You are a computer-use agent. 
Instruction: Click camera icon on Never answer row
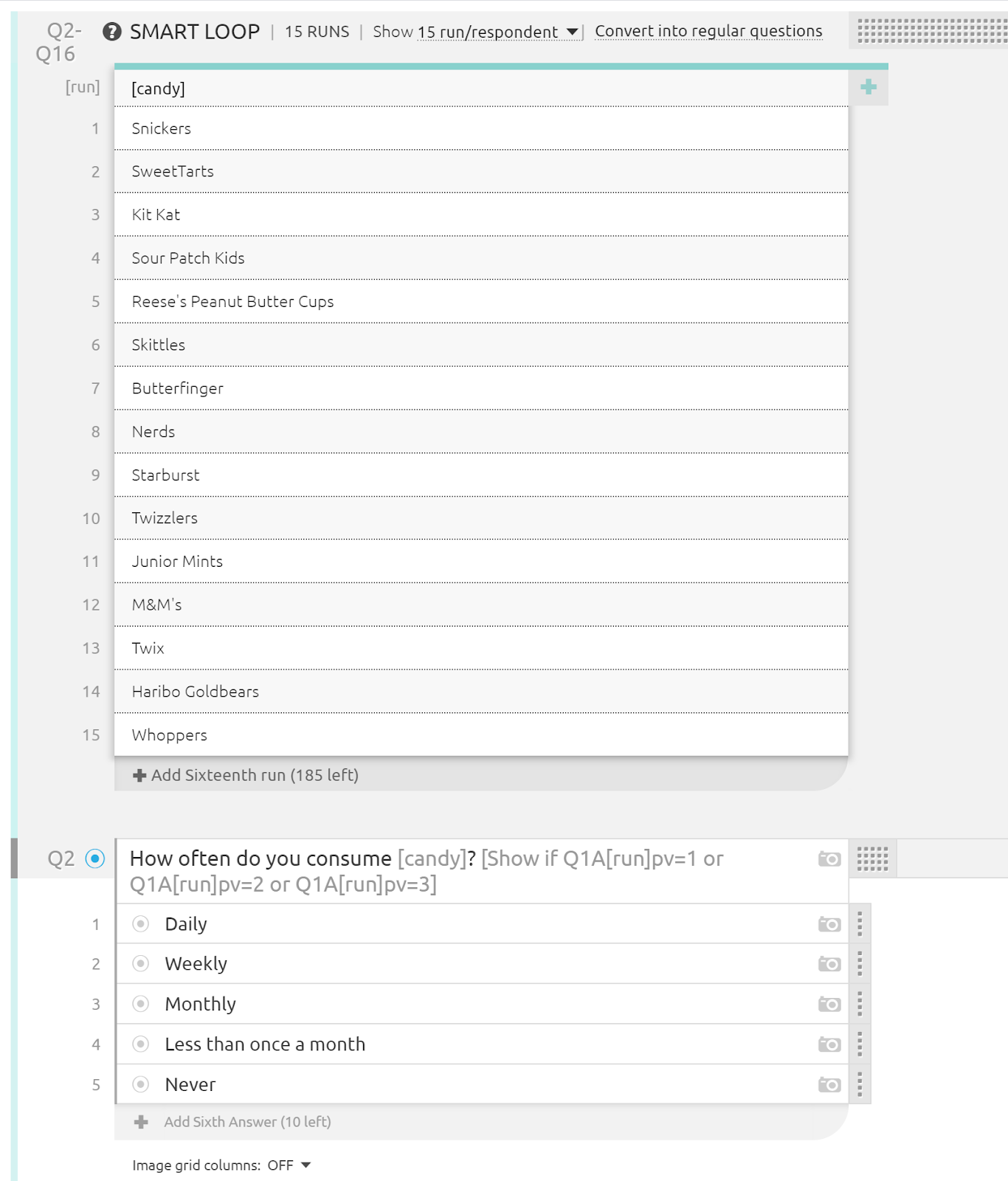click(x=829, y=1084)
